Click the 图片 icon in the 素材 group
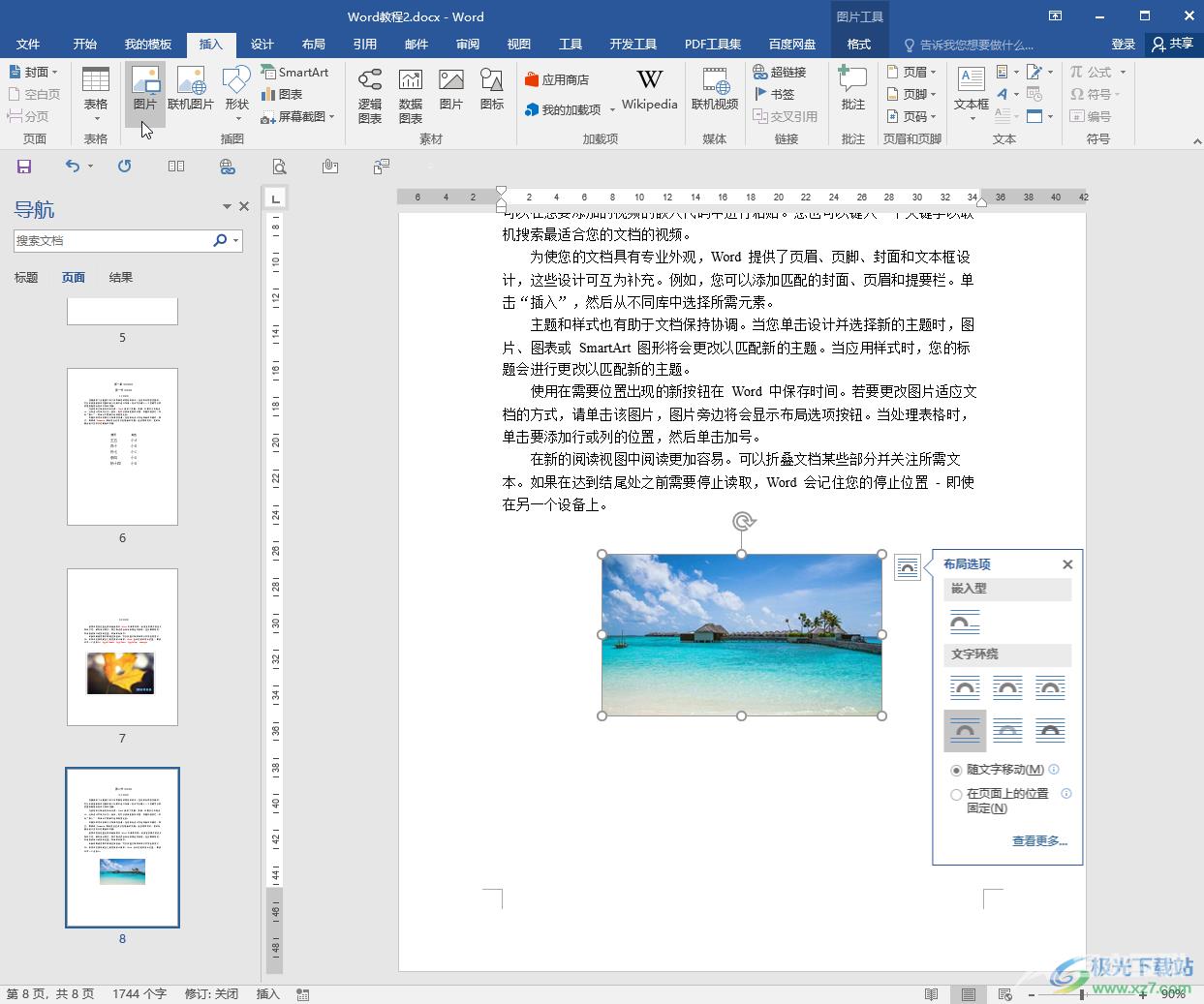The image size is (1204, 1004). tap(451, 90)
